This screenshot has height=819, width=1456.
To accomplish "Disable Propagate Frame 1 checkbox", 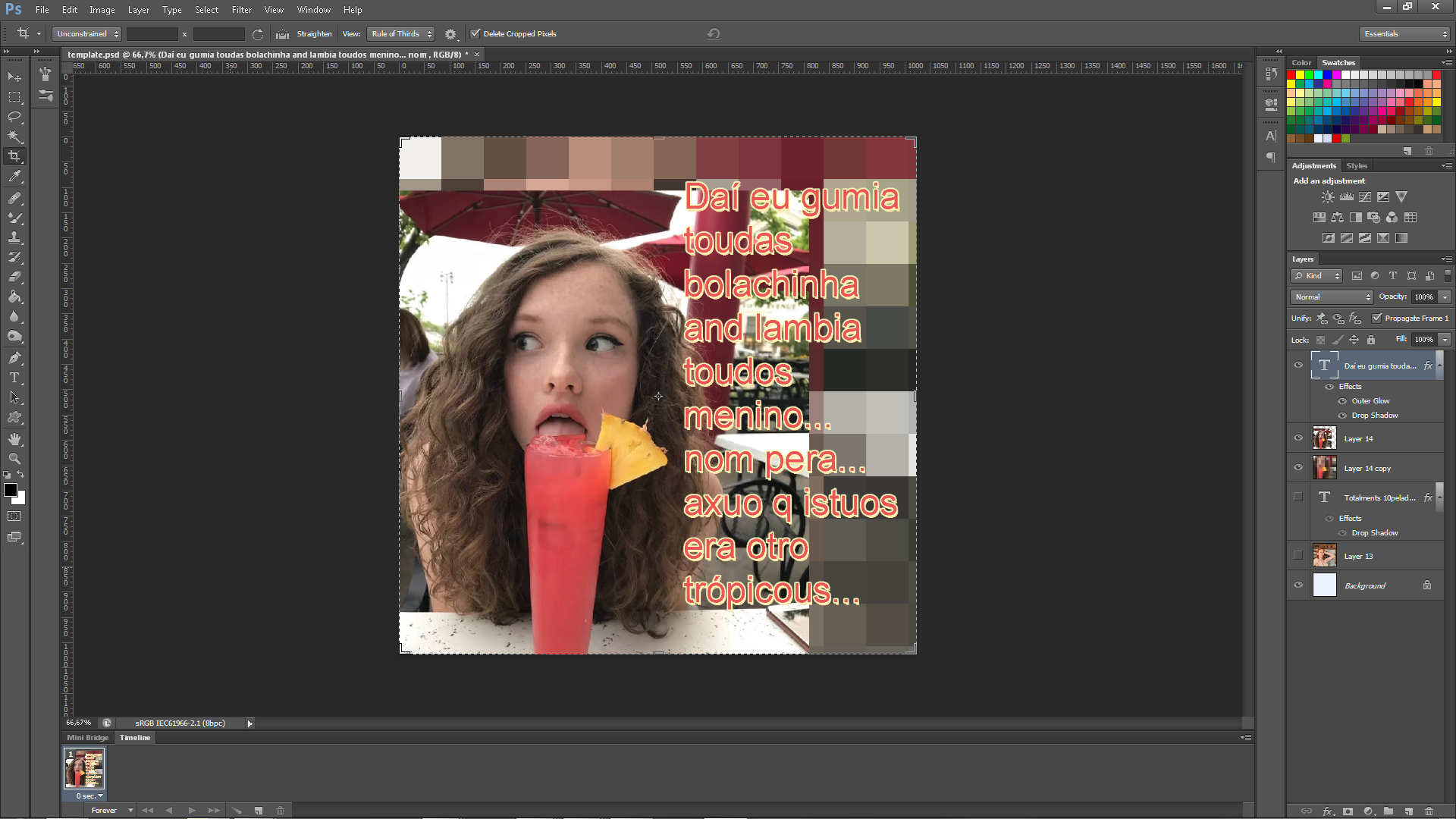I will coord(1377,318).
